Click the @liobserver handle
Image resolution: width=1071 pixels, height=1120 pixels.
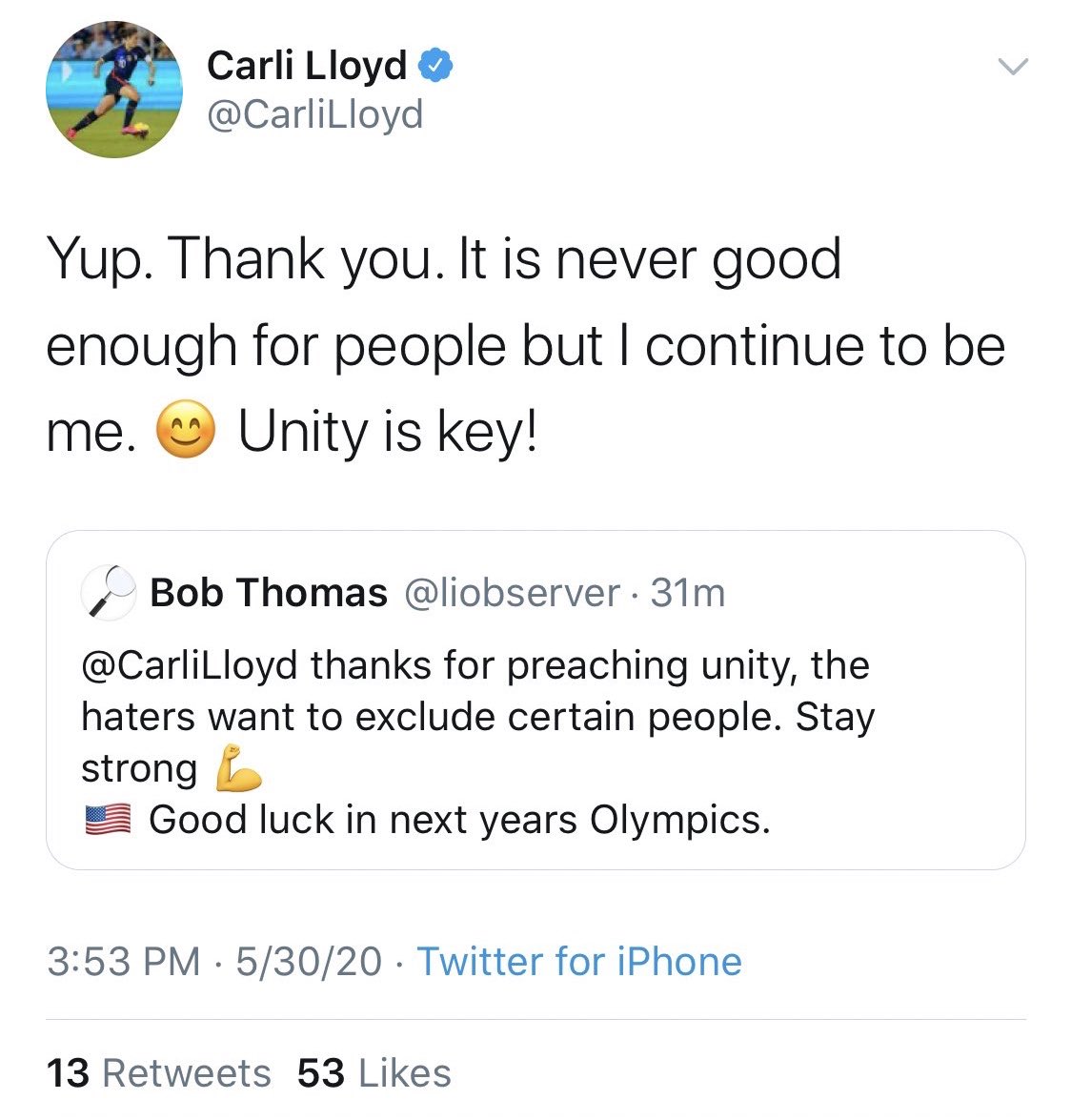(x=513, y=593)
